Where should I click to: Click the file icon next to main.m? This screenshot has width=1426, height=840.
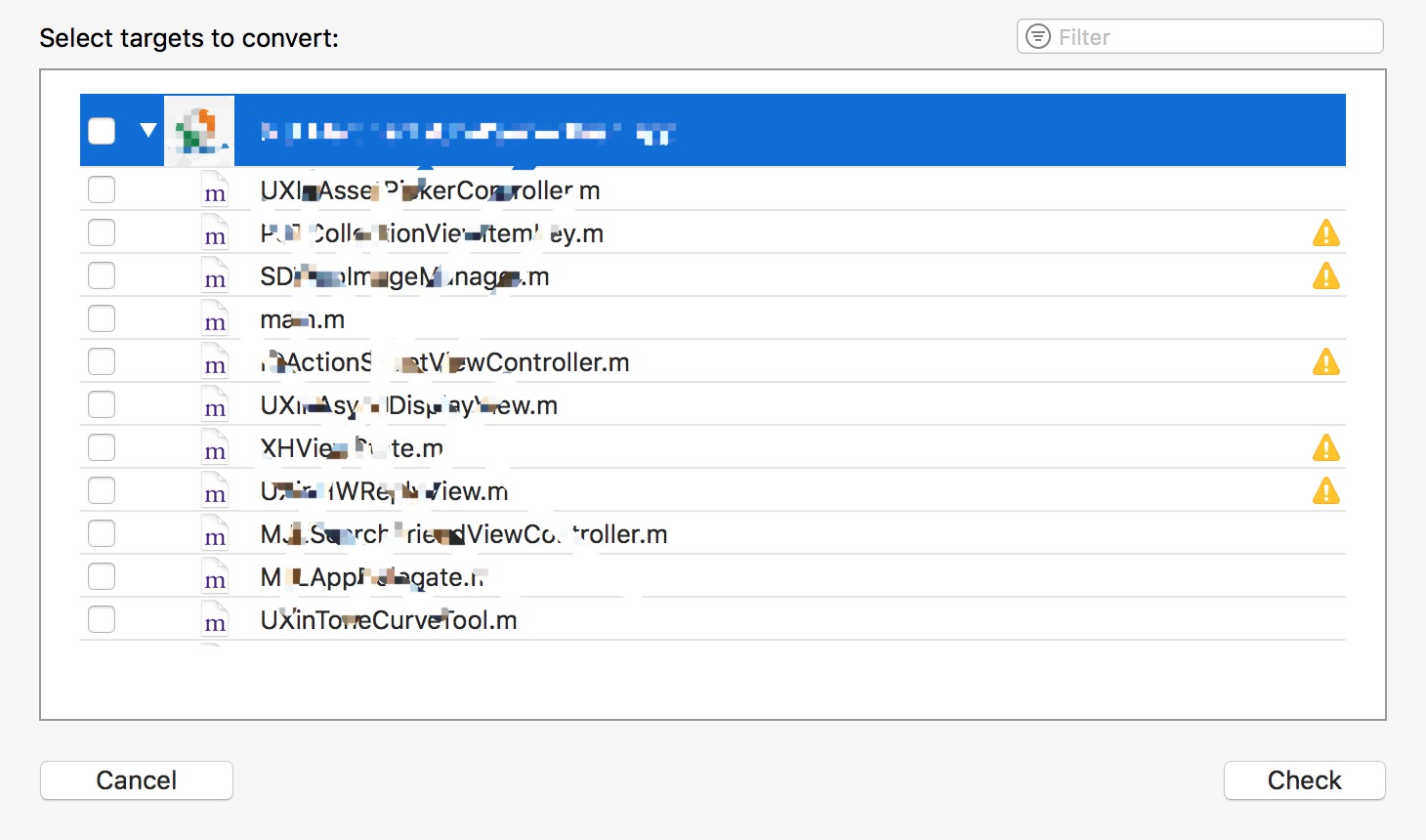(x=215, y=319)
